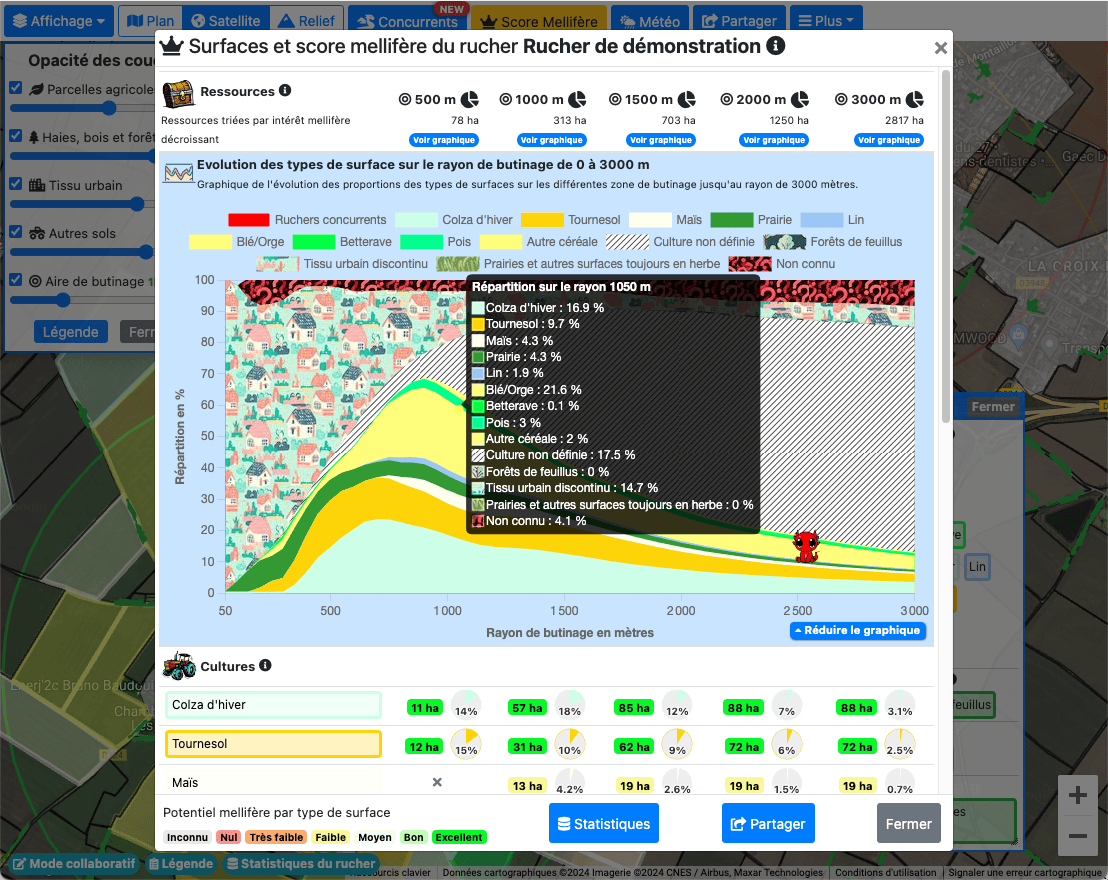Click the info icon next to Rucher de démonstration title
Image resolution: width=1108 pixels, height=880 pixels.
point(776,46)
